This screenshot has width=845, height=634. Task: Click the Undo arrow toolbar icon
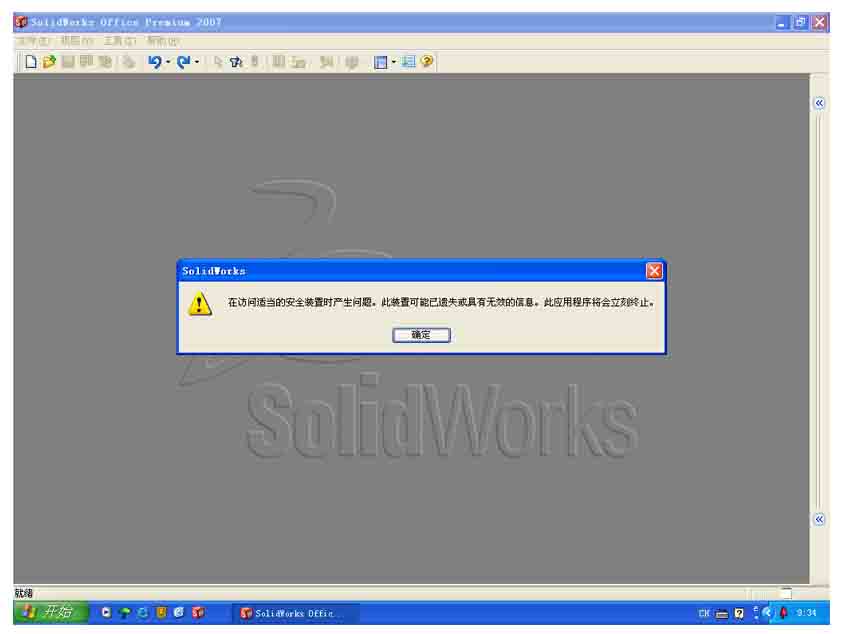[155, 62]
